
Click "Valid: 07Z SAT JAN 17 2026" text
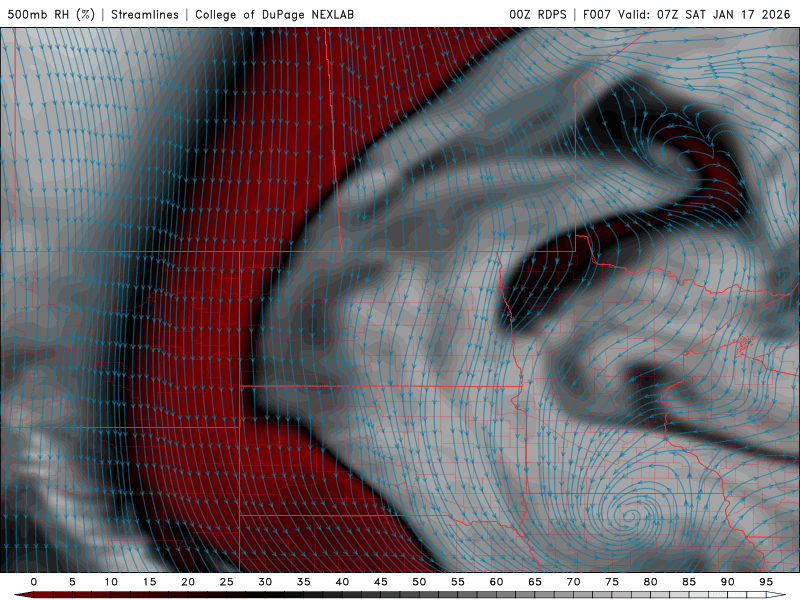704,14
